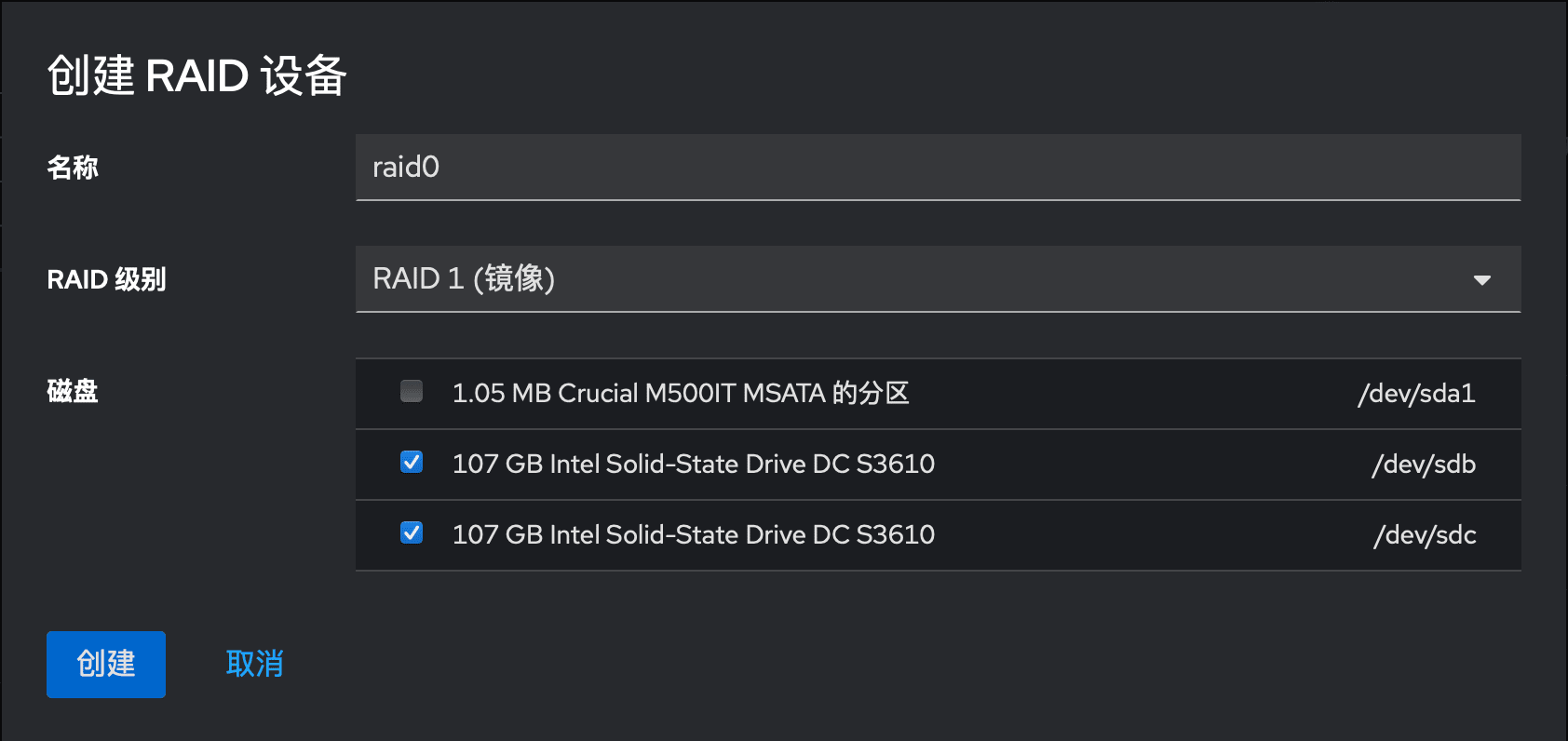The width and height of the screenshot is (1568, 741).
Task: Click the name input field containing raid0
Action: click(x=938, y=168)
